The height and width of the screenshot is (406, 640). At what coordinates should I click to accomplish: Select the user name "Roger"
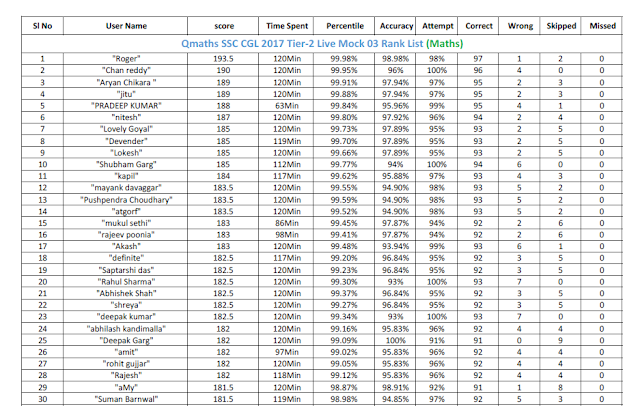[126, 59]
